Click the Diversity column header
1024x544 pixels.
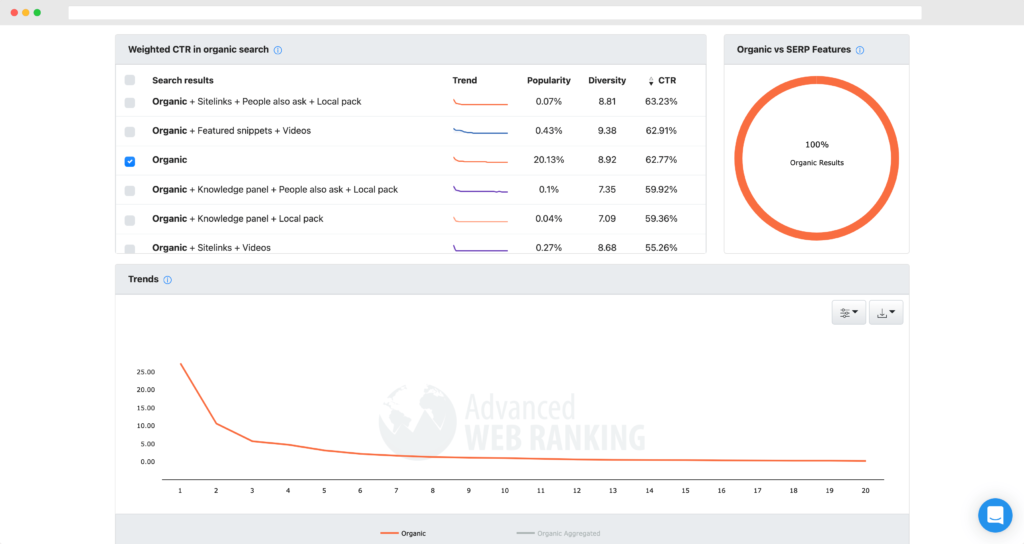point(607,80)
